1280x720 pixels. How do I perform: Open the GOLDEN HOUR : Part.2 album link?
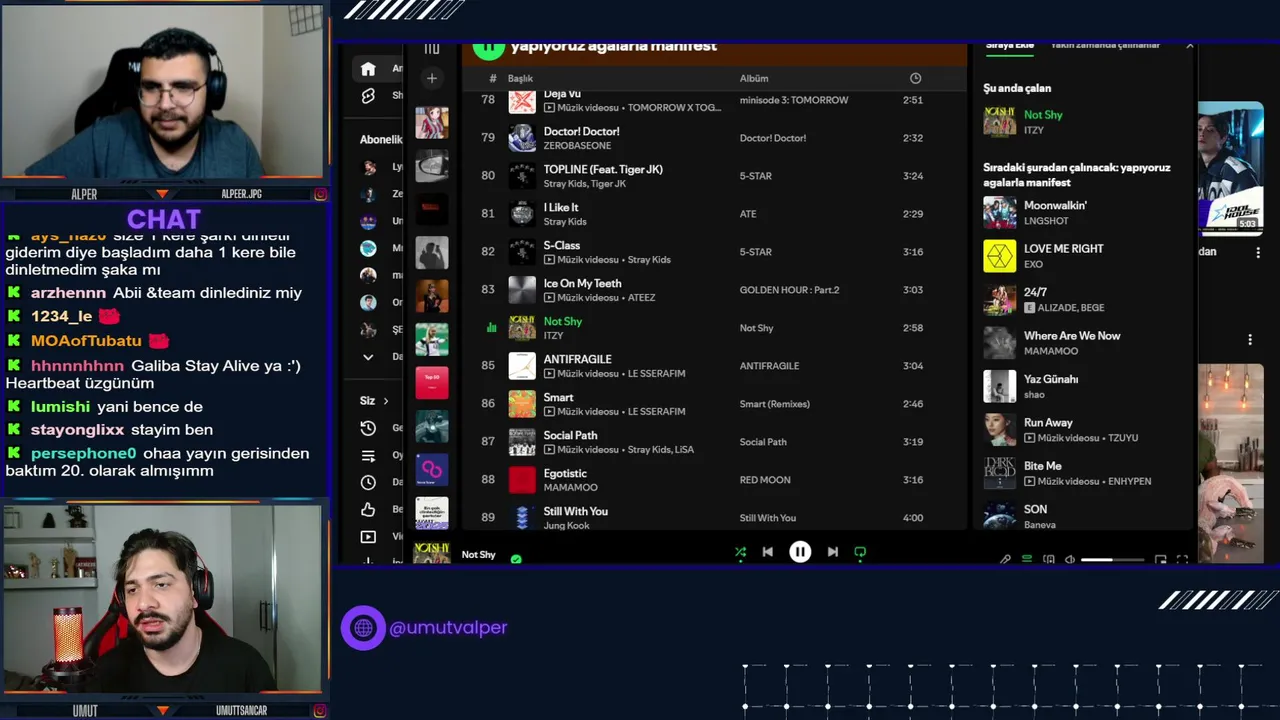pyautogui.click(x=789, y=290)
